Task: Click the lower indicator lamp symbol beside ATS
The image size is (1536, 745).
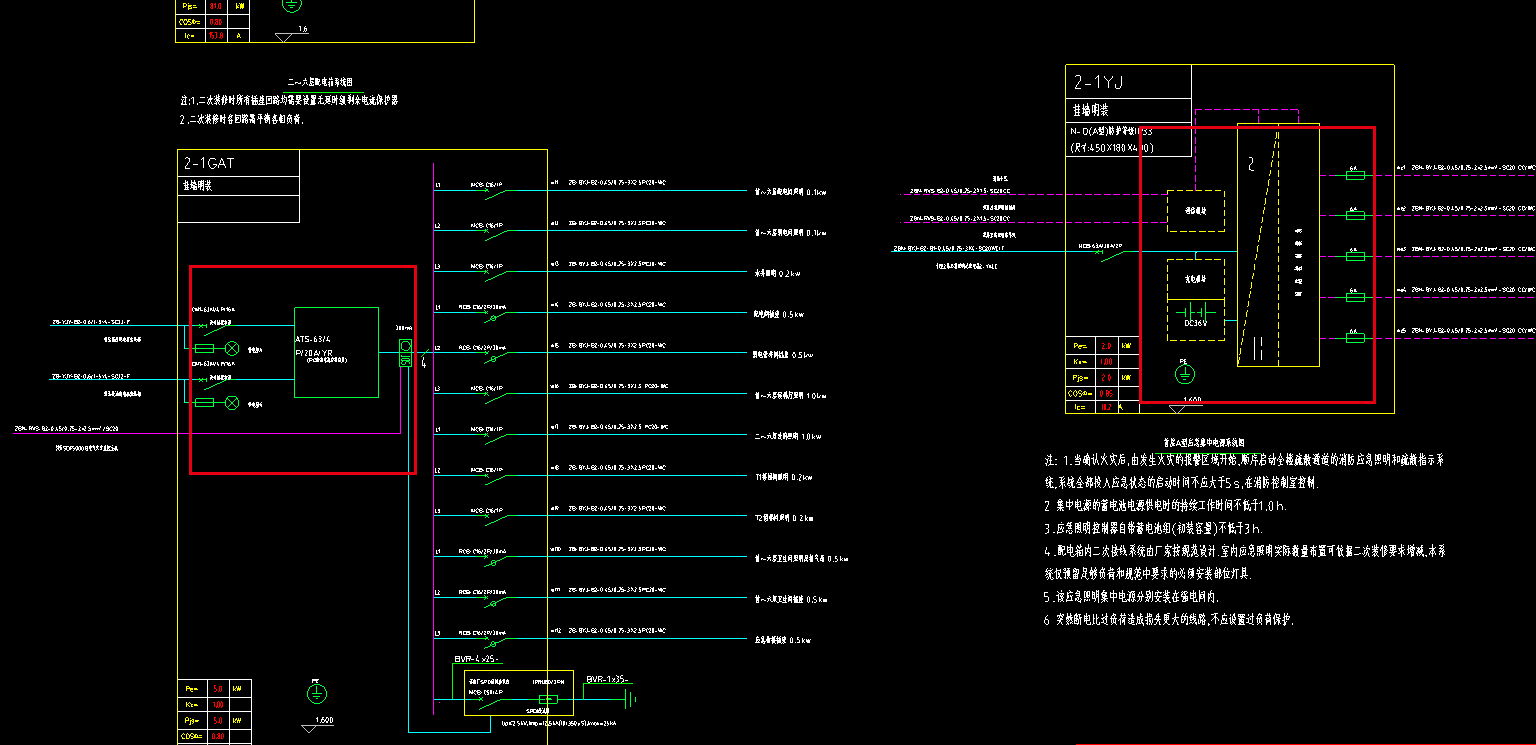Action: pyautogui.click(x=232, y=402)
